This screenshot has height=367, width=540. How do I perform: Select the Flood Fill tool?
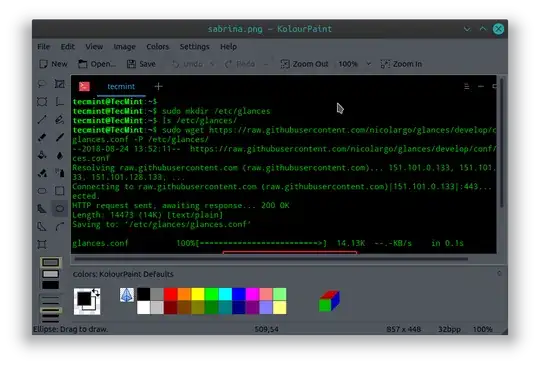(x=42, y=155)
